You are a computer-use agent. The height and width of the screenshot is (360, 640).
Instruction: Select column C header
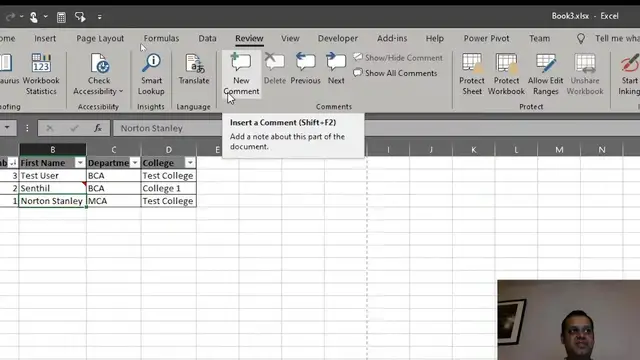click(x=113, y=150)
